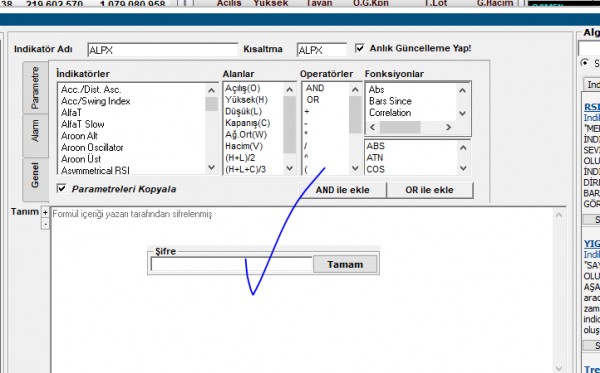This screenshot has width=600, height=373.
Task: Click Tanım area scroll up arrow
Action: coord(559,215)
